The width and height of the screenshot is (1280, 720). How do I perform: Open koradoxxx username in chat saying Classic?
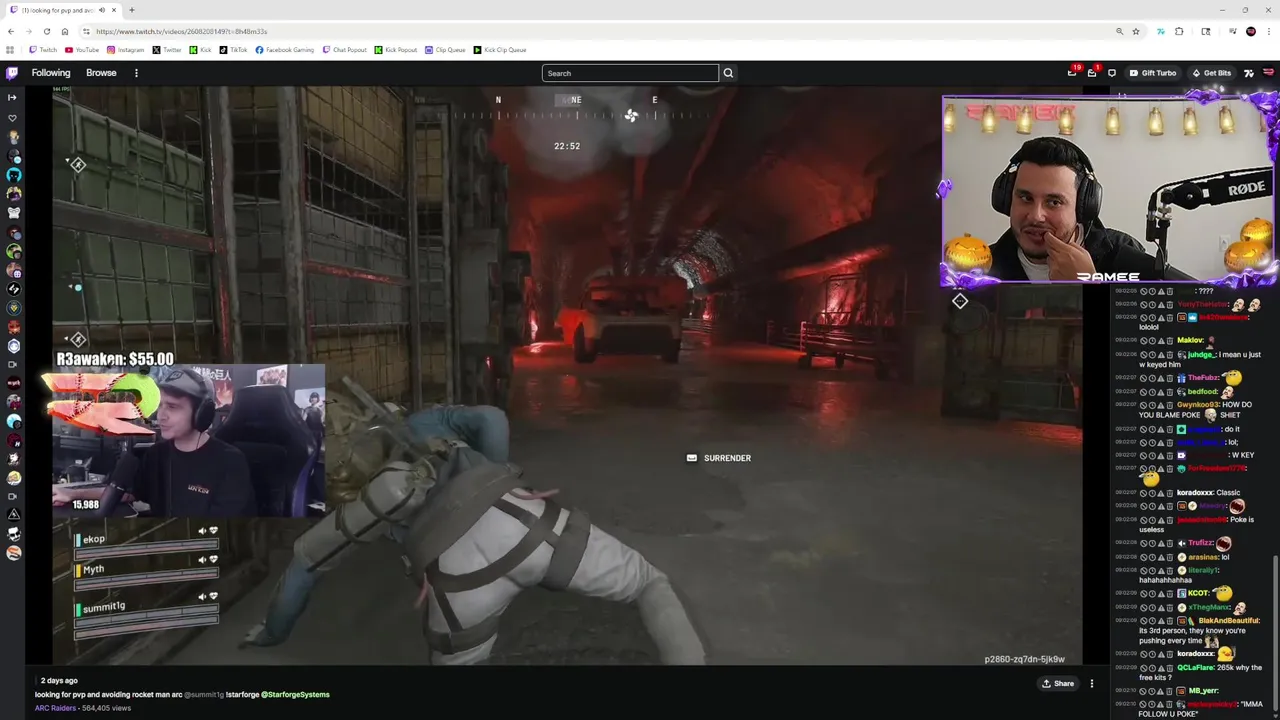pos(1194,493)
